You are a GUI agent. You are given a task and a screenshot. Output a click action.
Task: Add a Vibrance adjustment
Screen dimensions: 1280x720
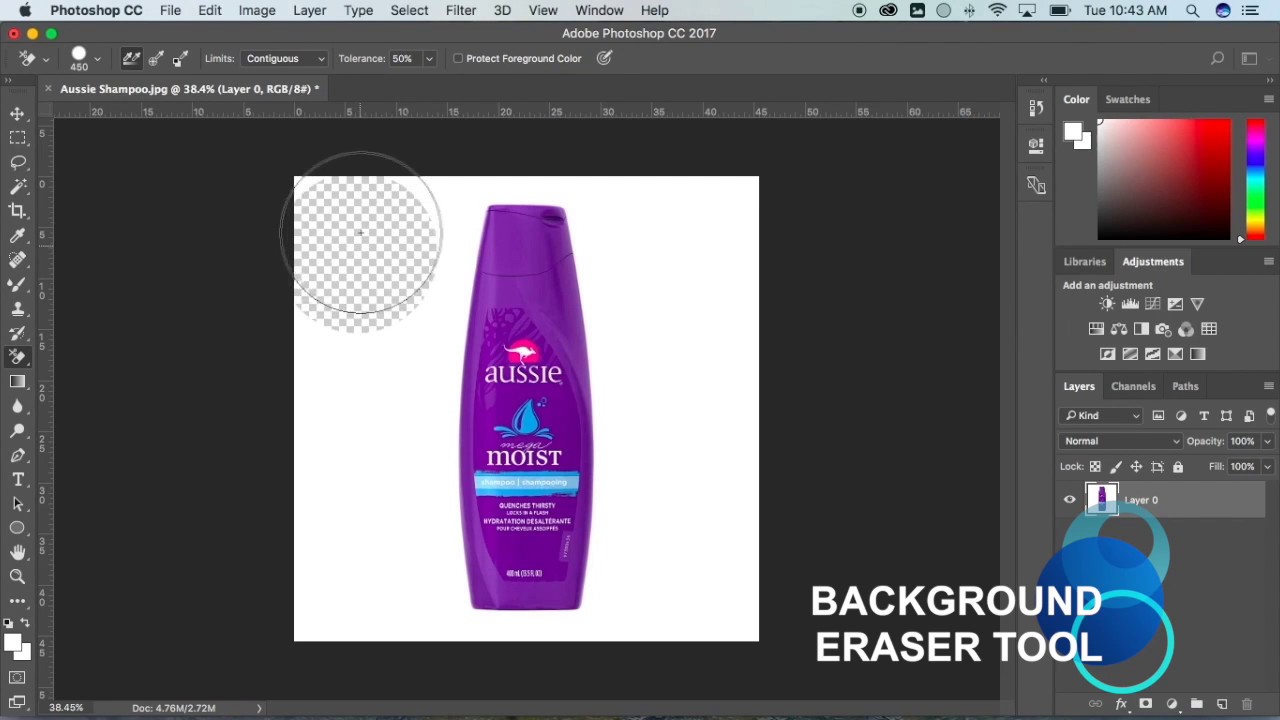1197,304
